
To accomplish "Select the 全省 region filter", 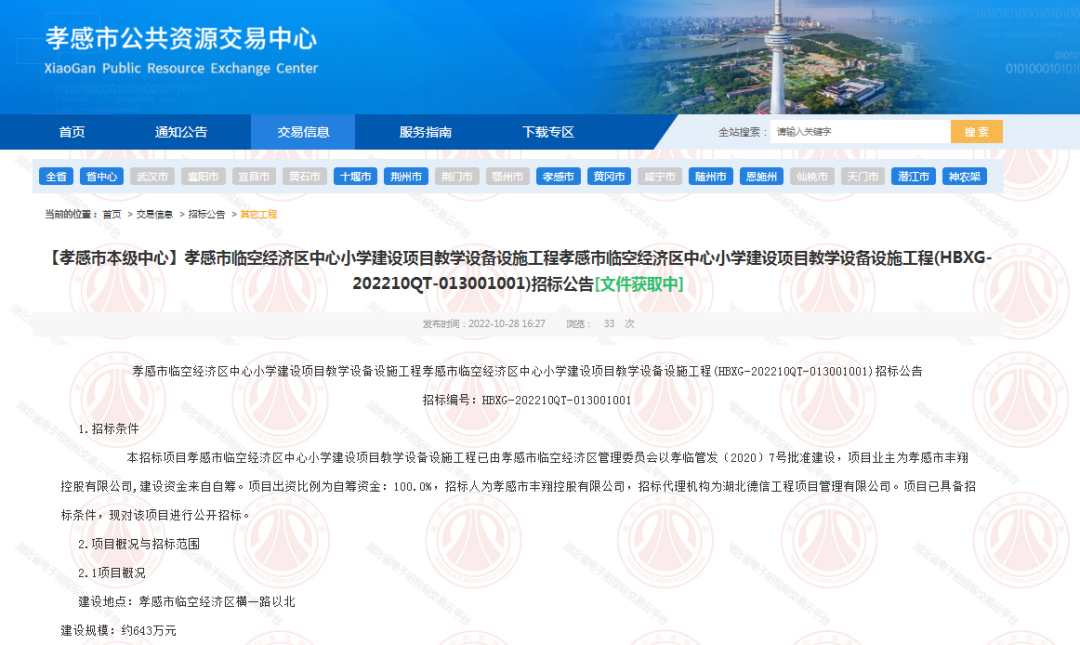I will pyautogui.click(x=57, y=176).
